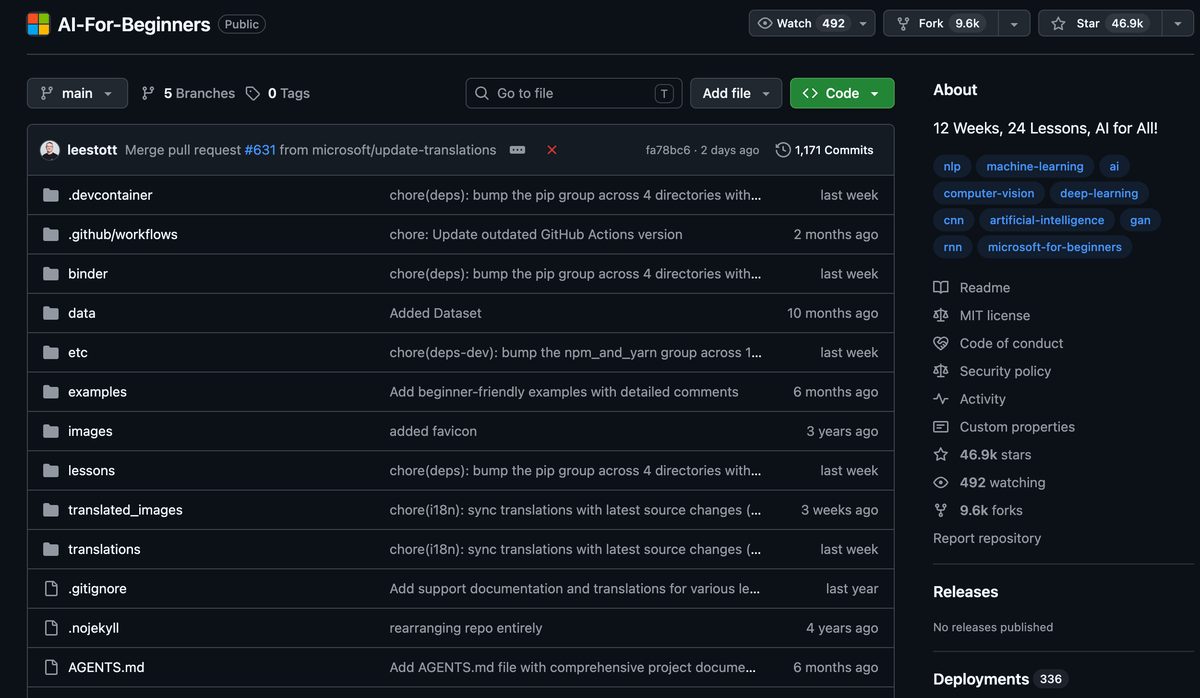Open 1,171 Commits history
Screen dimensions: 1200x698
coord(825,150)
